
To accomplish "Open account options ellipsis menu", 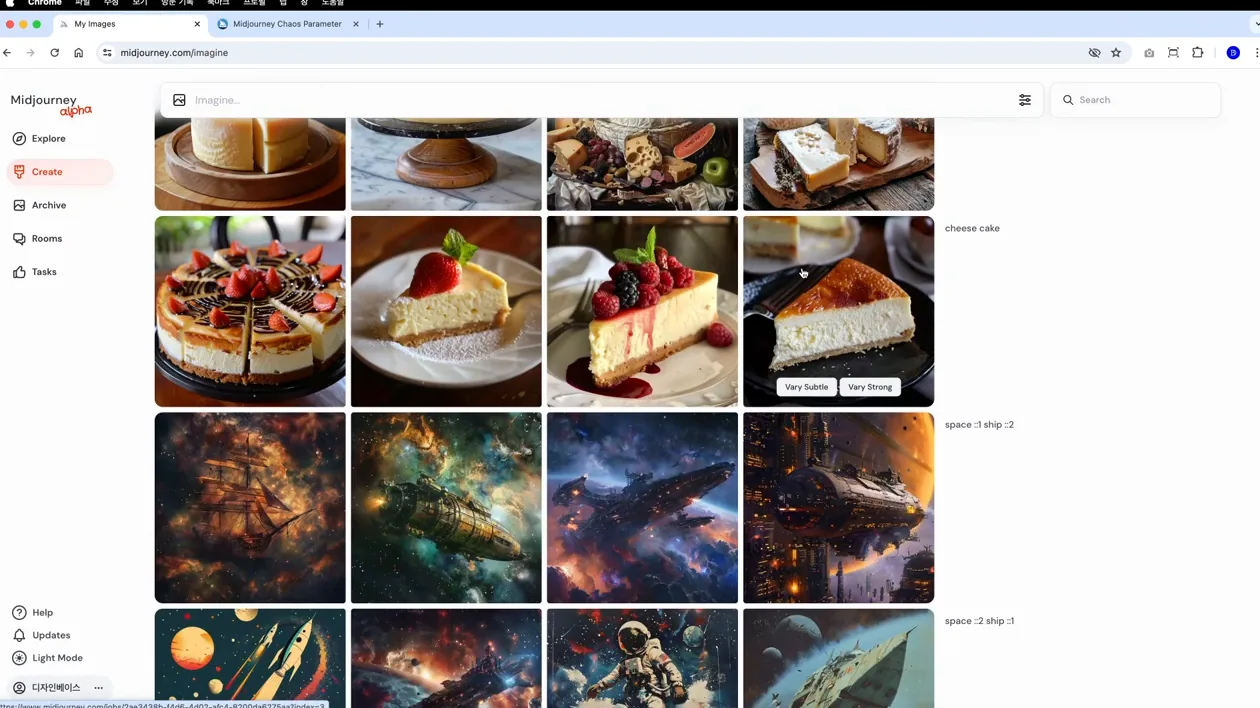I will pos(98,688).
